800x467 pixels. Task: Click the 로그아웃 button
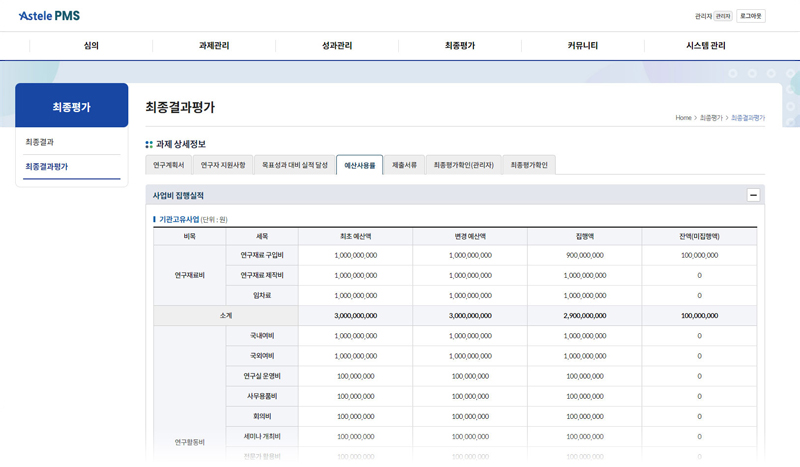(x=750, y=16)
